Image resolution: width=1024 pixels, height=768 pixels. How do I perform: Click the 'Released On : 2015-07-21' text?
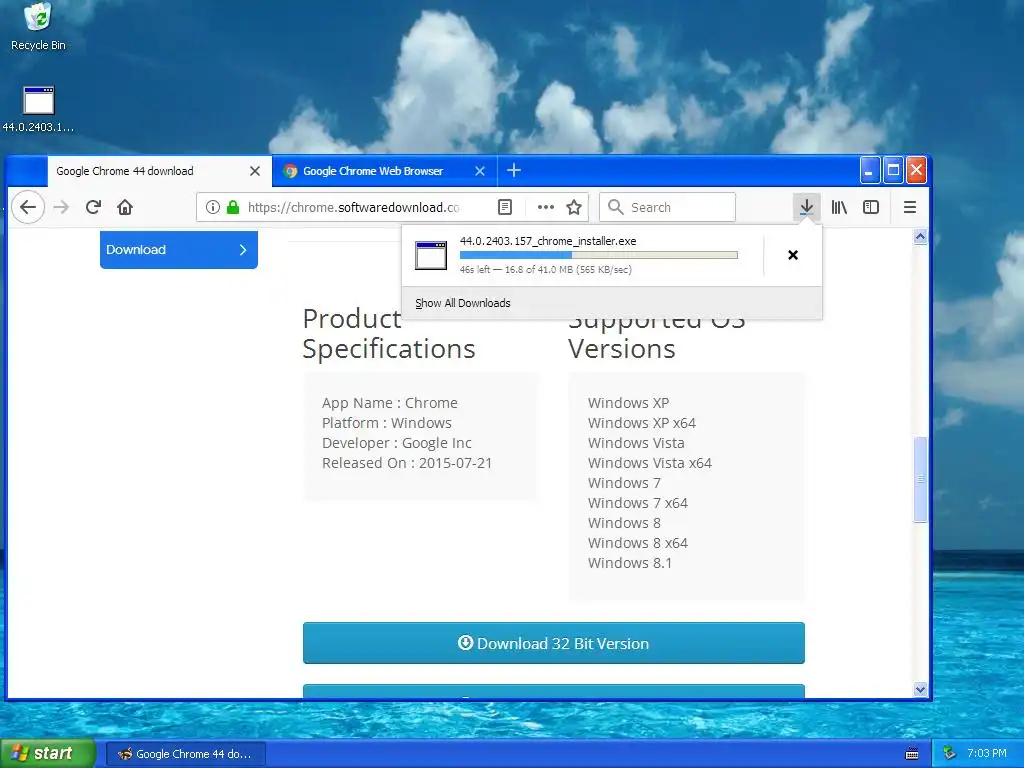(407, 463)
